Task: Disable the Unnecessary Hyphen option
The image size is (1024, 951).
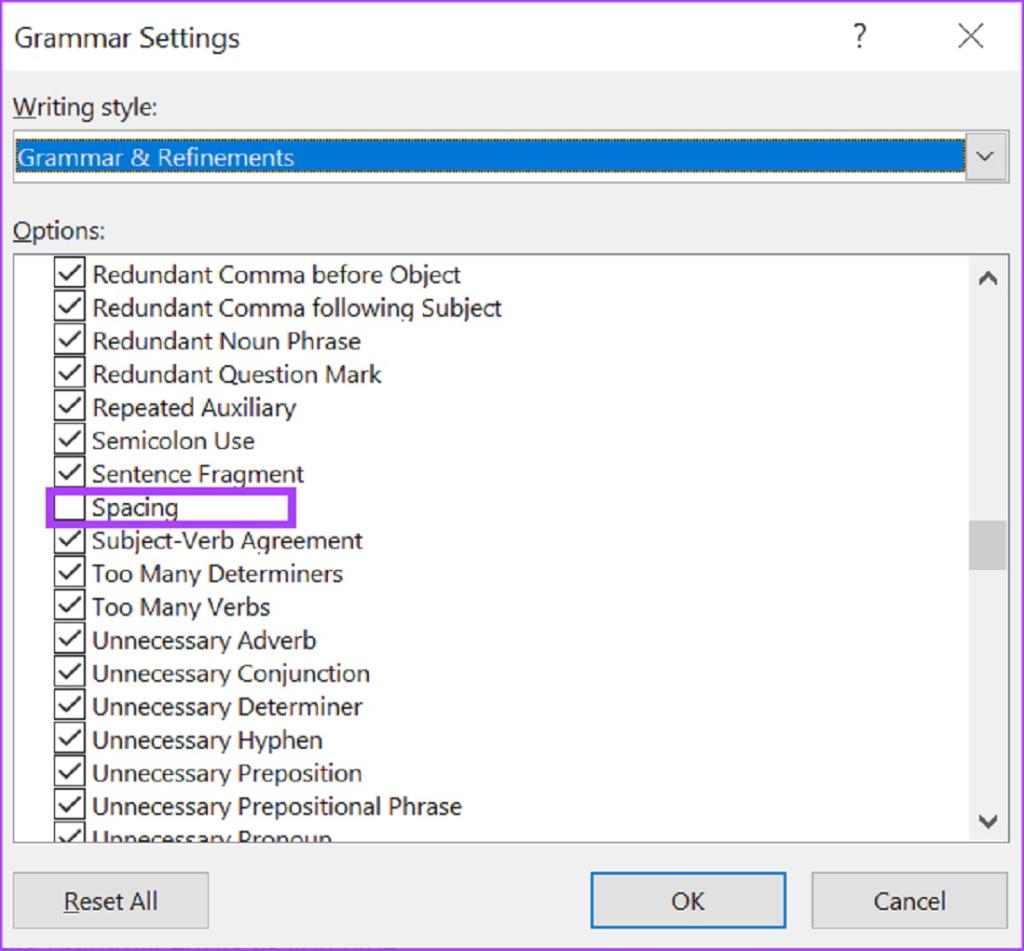Action: pyautogui.click(x=69, y=739)
